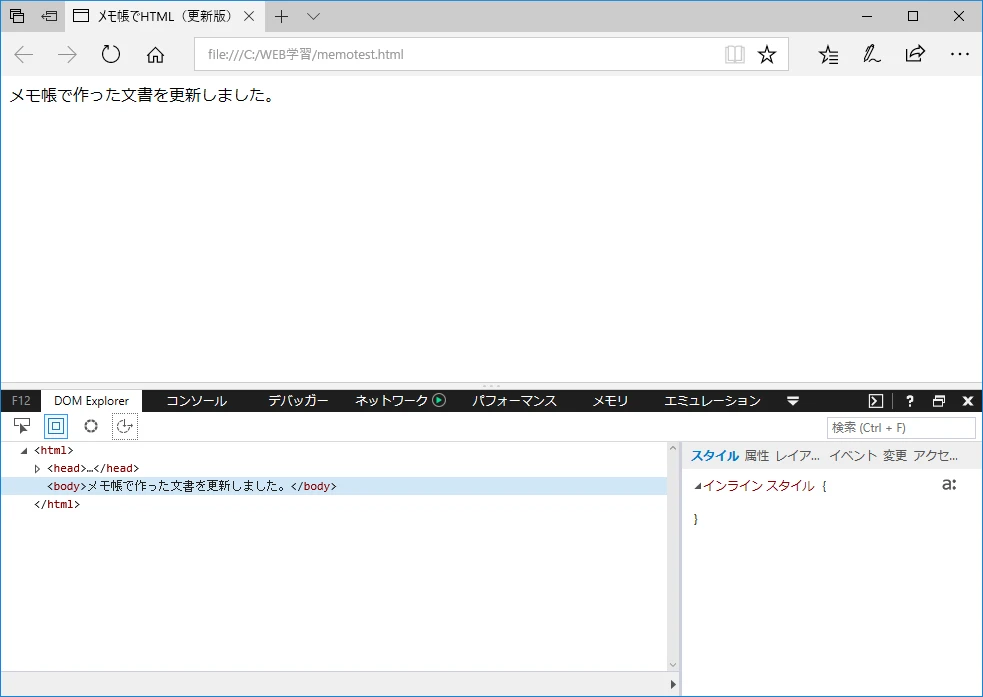Show tab previews chevron
Viewport: 983px width, 697px height.
point(313,16)
